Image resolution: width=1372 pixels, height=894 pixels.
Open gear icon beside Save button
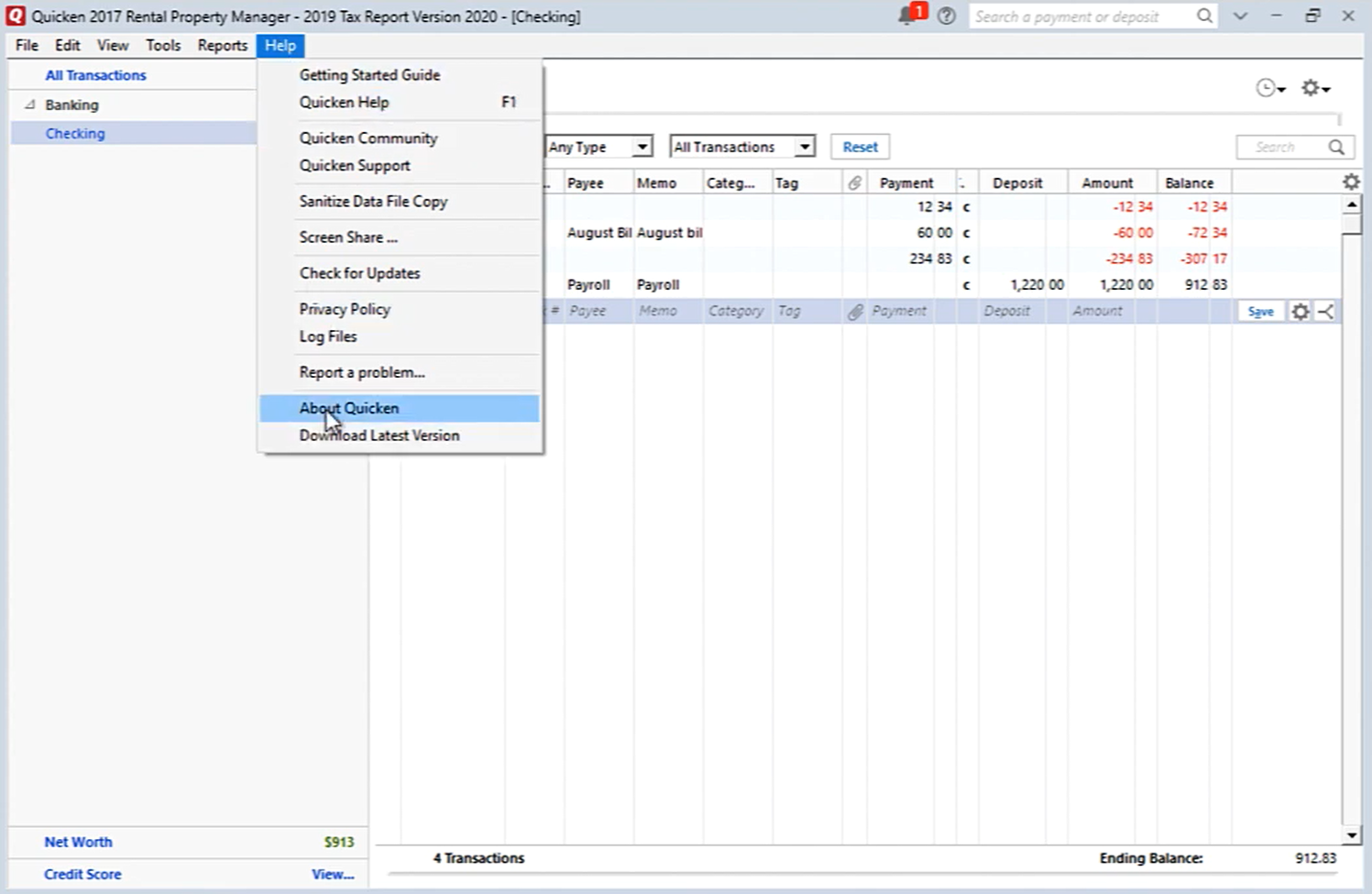click(1301, 312)
